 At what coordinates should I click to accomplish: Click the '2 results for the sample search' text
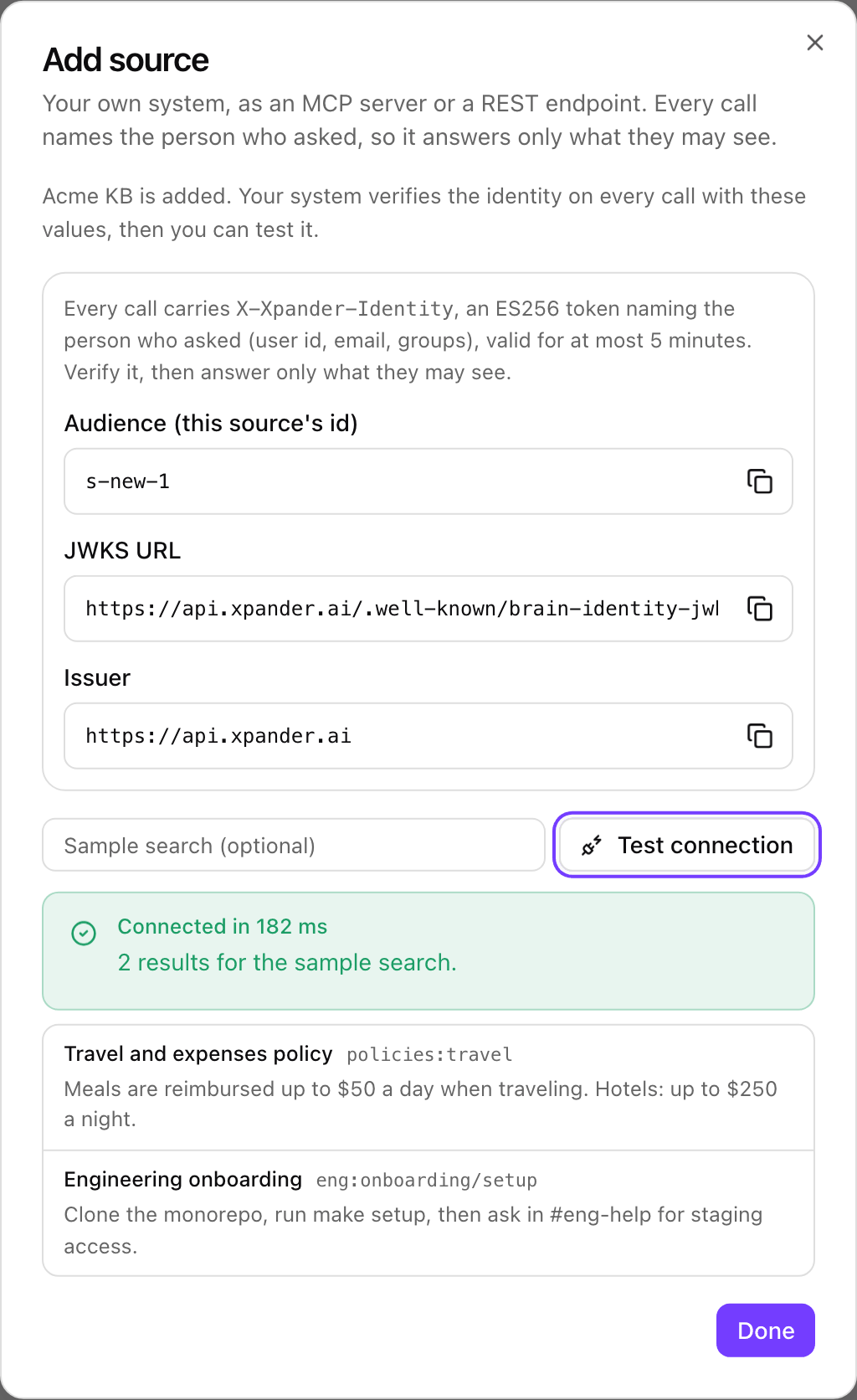click(287, 962)
